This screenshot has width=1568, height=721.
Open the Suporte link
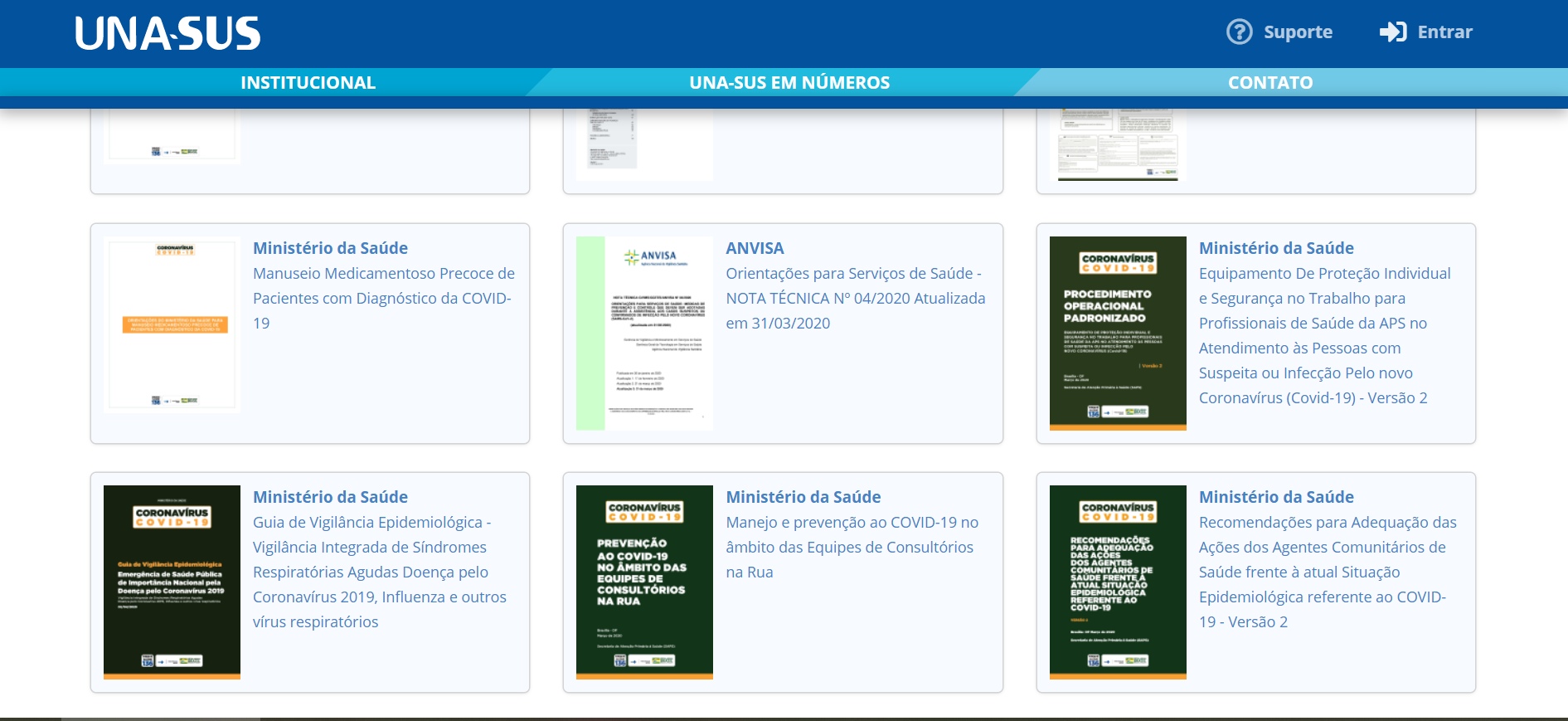[x=1297, y=32]
